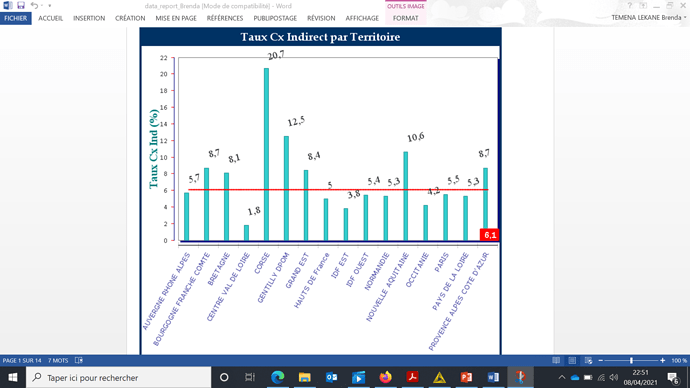This screenshot has height=388, width=690.
Task: Switch to the PUBLIPOSTAGE tab
Action: pyautogui.click(x=275, y=18)
